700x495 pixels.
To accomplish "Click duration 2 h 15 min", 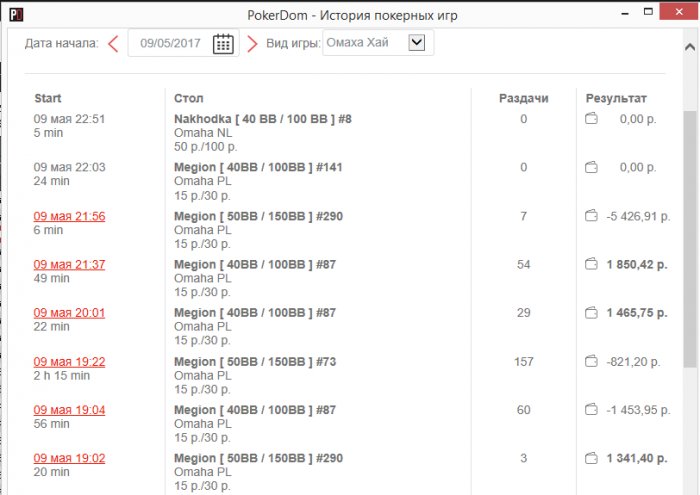I will tap(62, 375).
